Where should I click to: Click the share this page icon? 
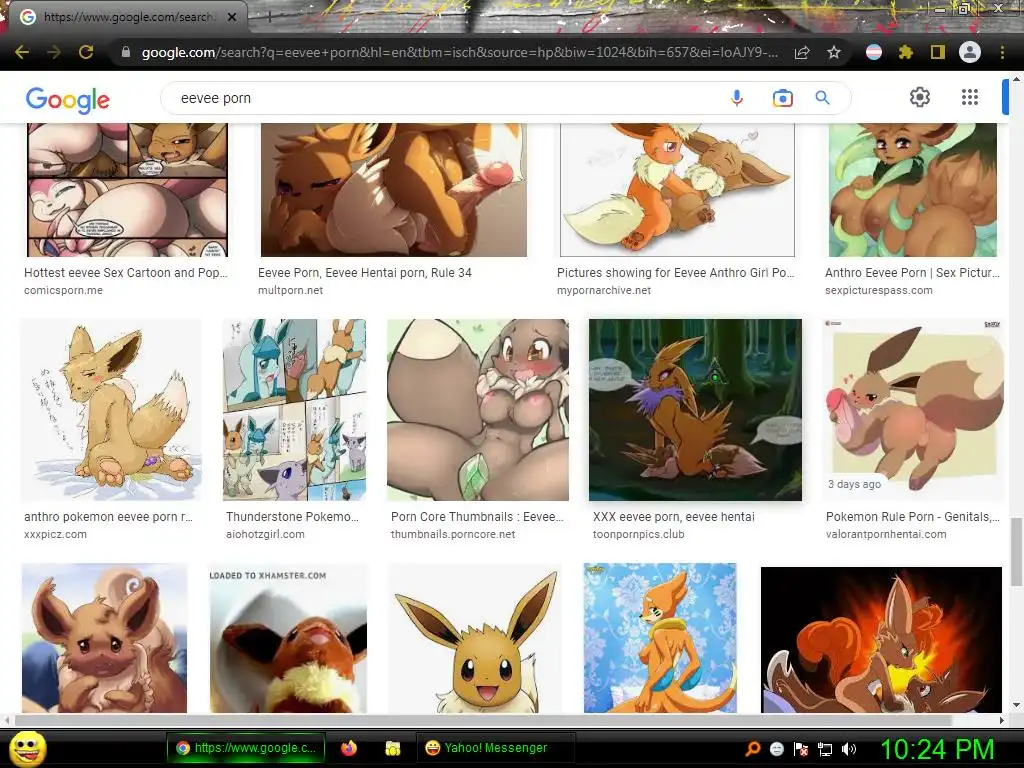coord(802,52)
